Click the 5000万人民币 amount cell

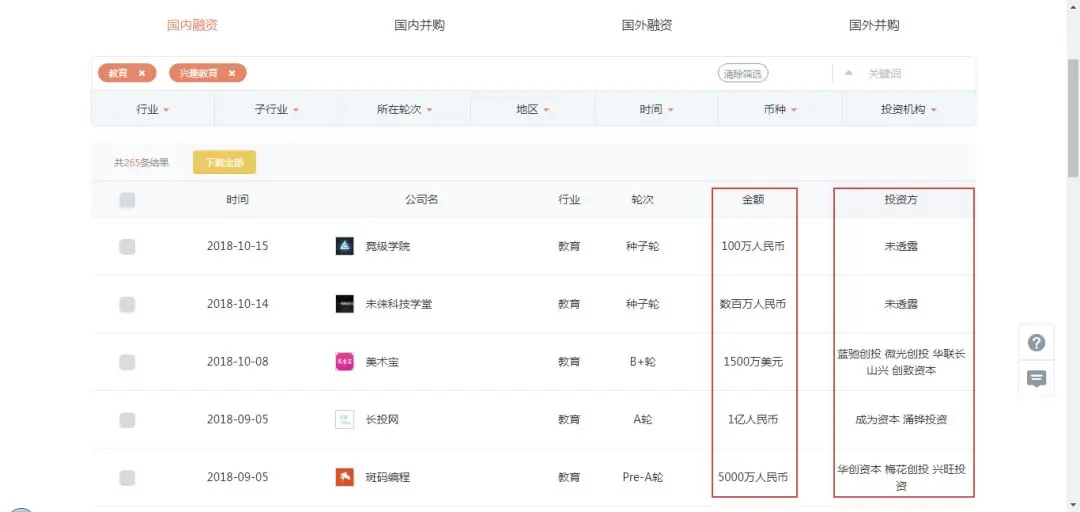pos(753,477)
